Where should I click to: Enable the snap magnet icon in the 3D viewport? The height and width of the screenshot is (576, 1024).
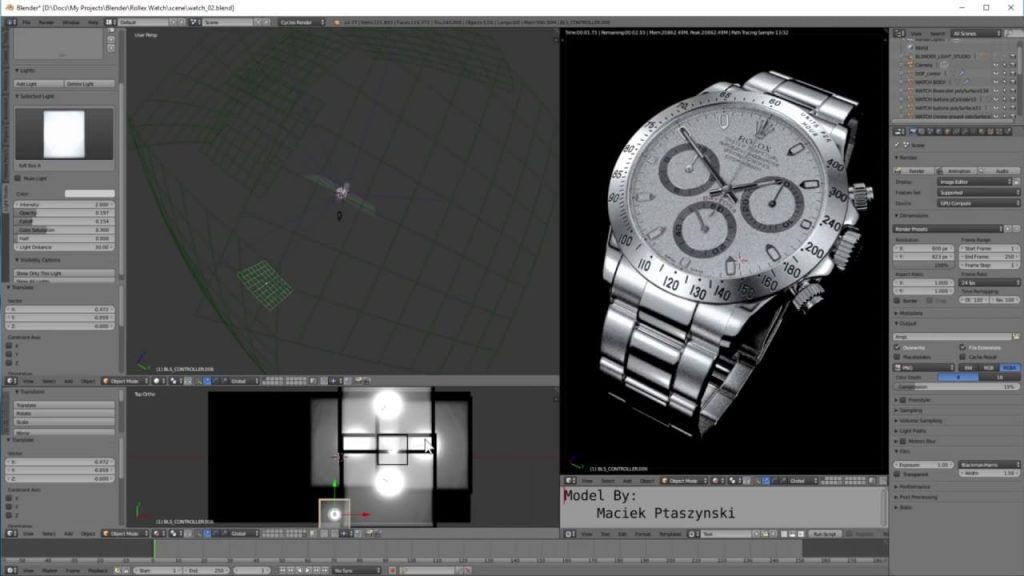pyautogui.click(x=312, y=379)
